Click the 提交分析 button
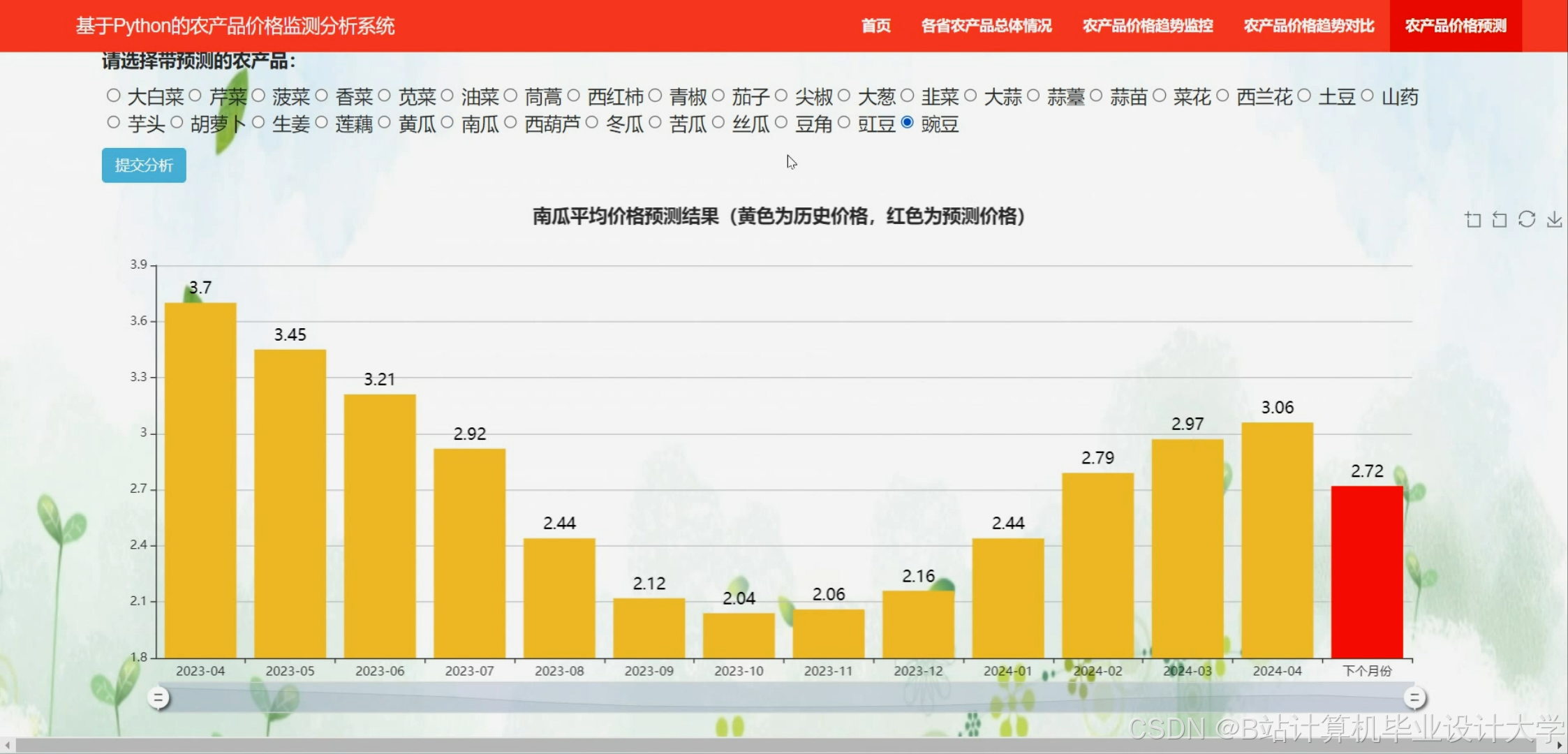Viewport: 1568px width, 754px height. [x=144, y=165]
